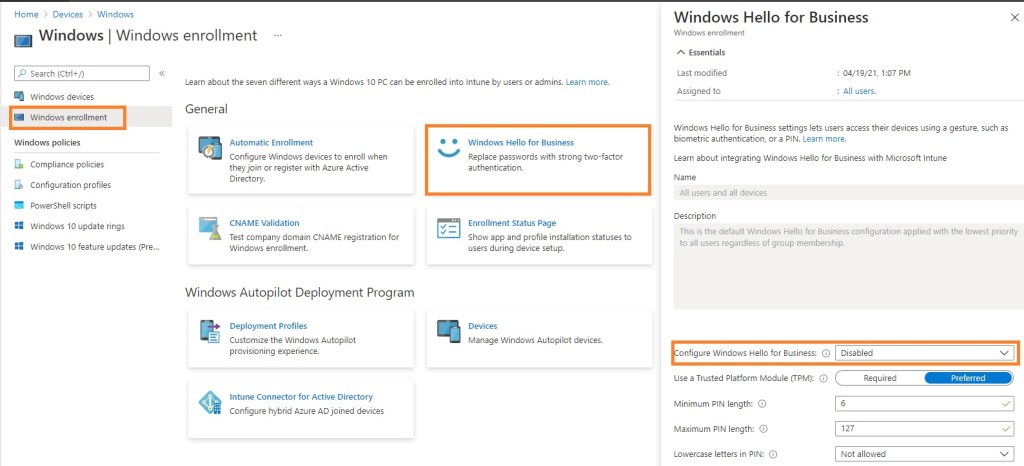Screen dimensions: 1024x466
Task: Set TPM option to Preferred
Action: click(968, 378)
